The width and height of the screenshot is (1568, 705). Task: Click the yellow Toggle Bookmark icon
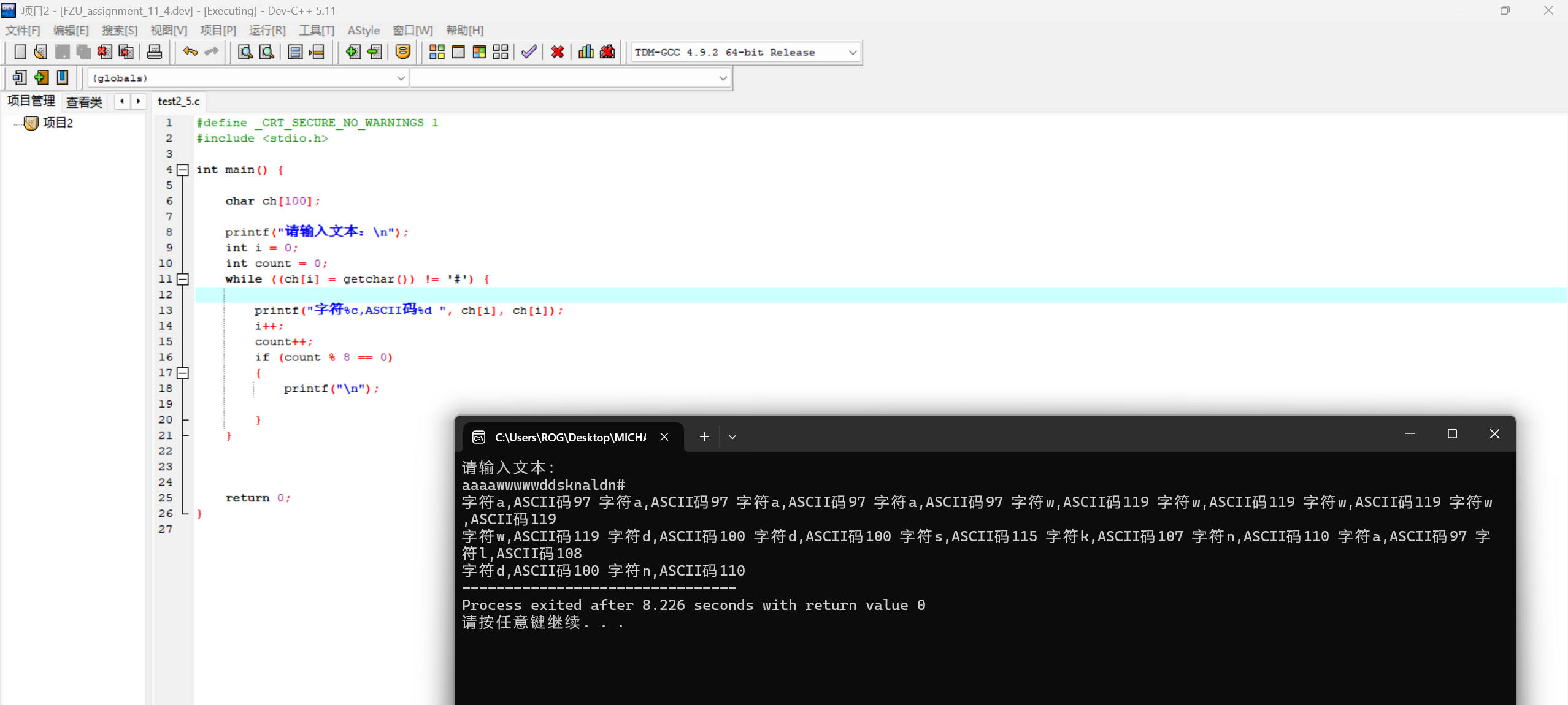(x=403, y=52)
